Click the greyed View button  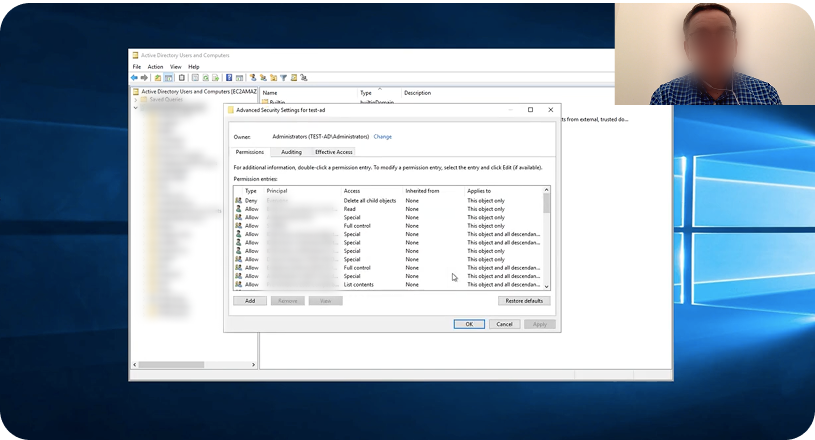pyautogui.click(x=325, y=301)
